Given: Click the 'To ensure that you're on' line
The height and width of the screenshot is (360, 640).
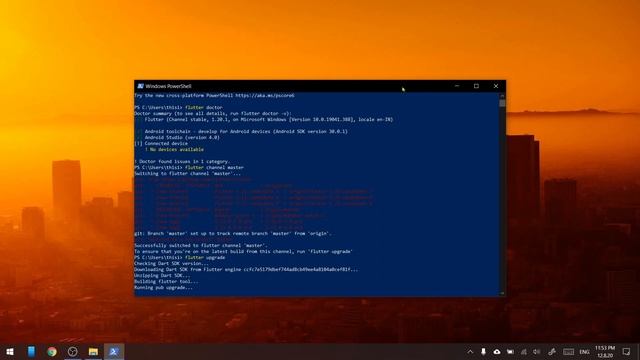Looking at the screenshot, I should 243,251.
